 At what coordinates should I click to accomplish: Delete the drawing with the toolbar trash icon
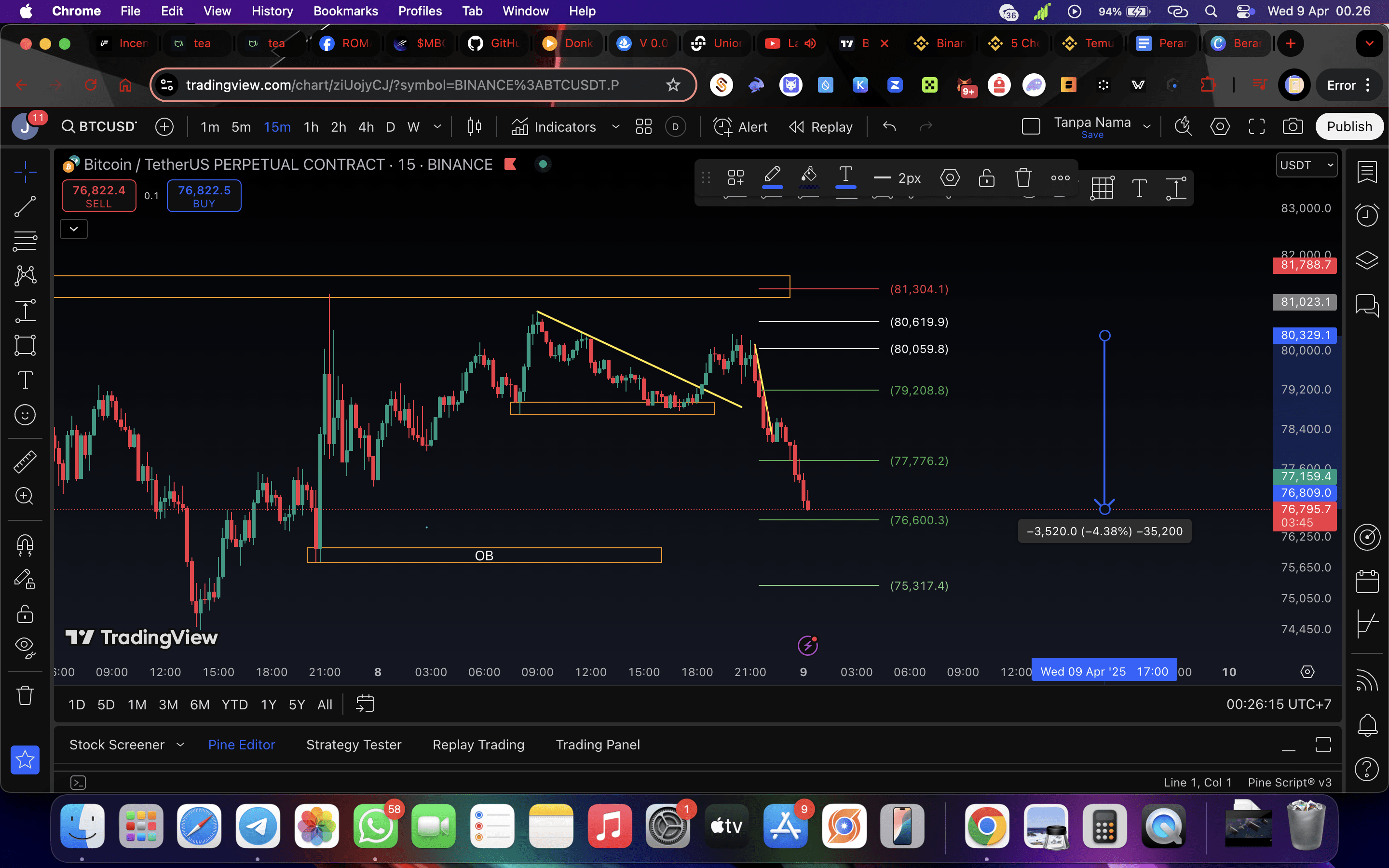click(x=1023, y=178)
